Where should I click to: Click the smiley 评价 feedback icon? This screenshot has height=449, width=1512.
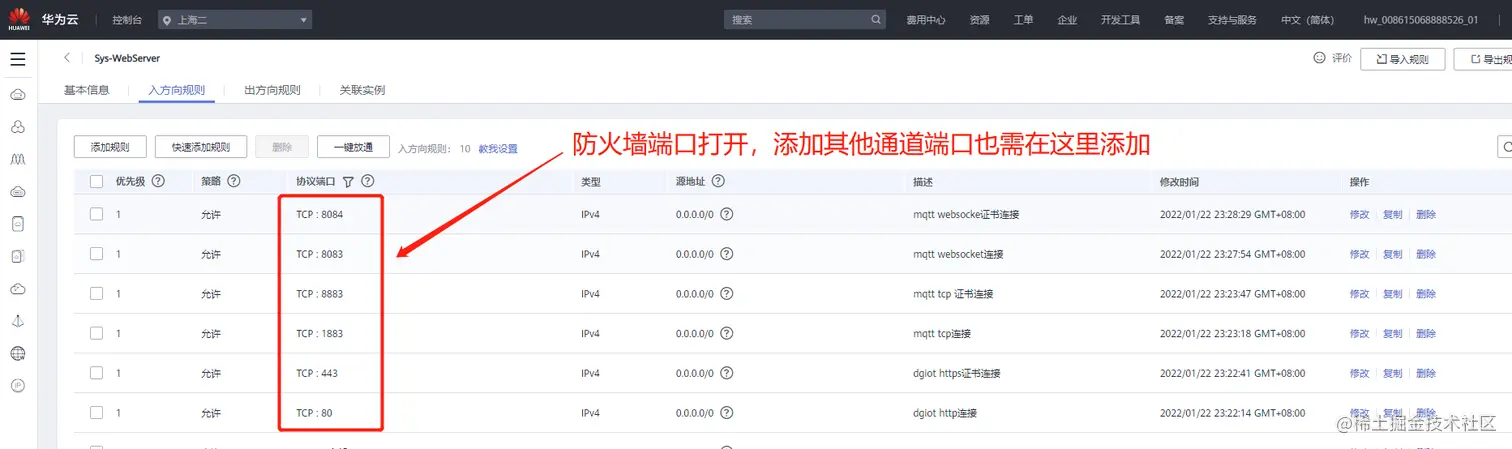point(1320,58)
